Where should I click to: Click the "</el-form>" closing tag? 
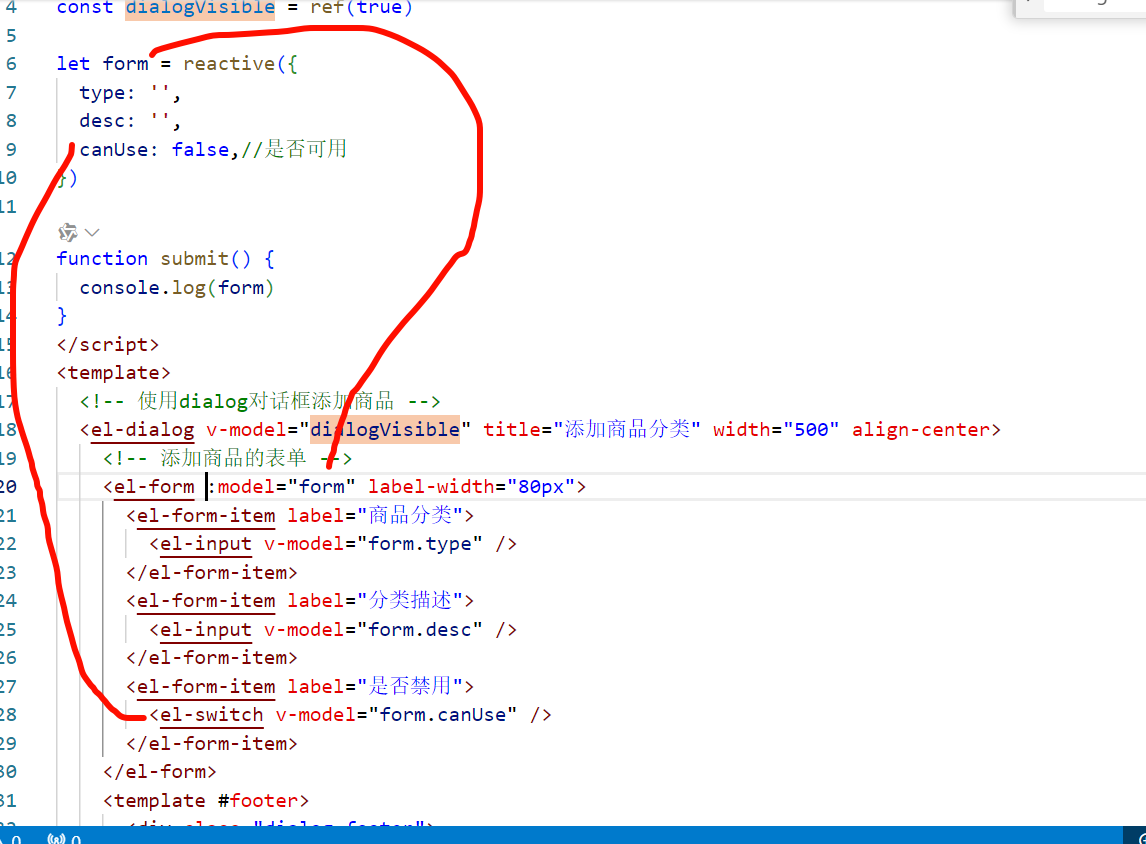click(159, 772)
